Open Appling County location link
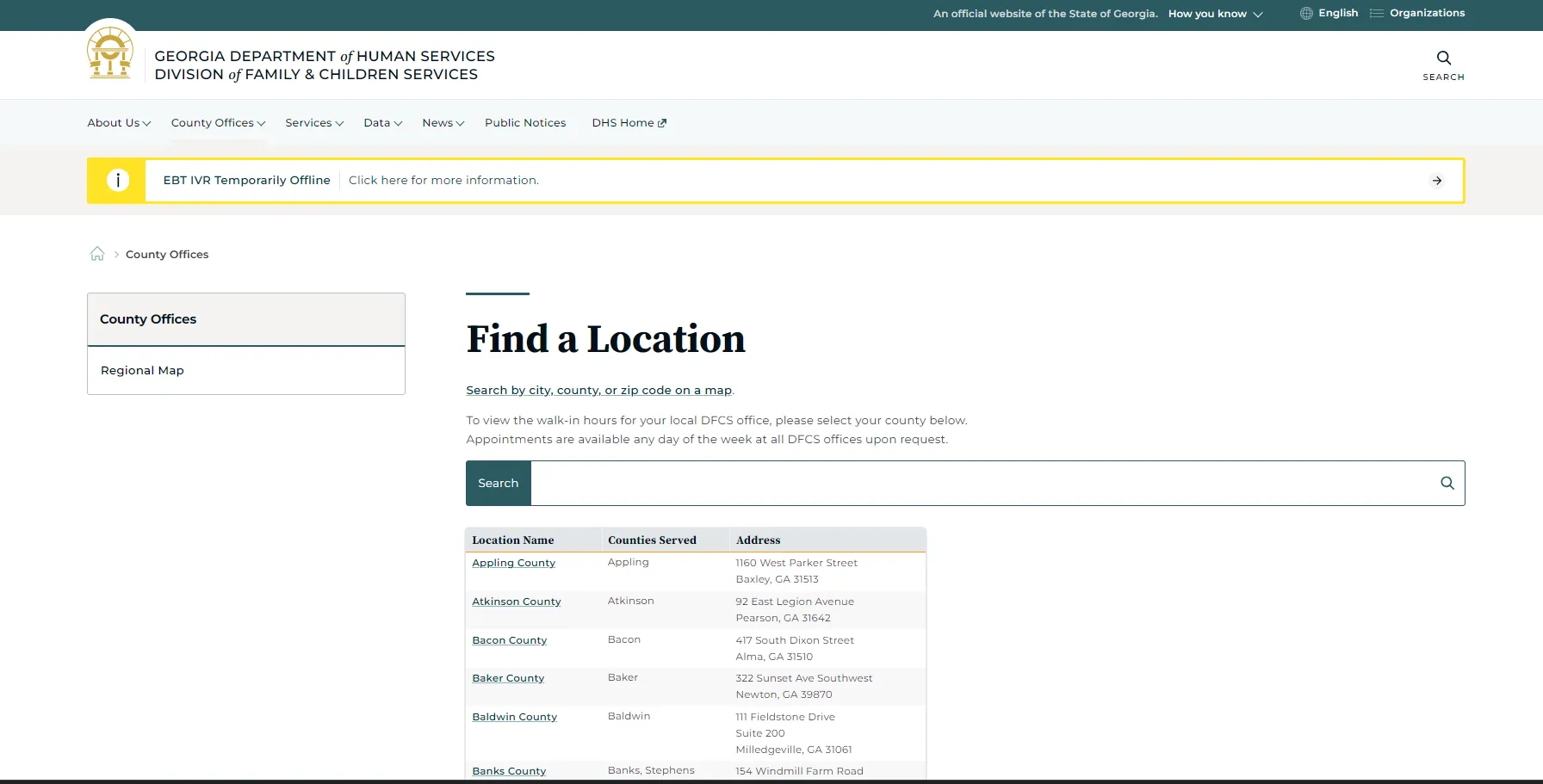Image resolution: width=1543 pixels, height=784 pixels. (513, 563)
